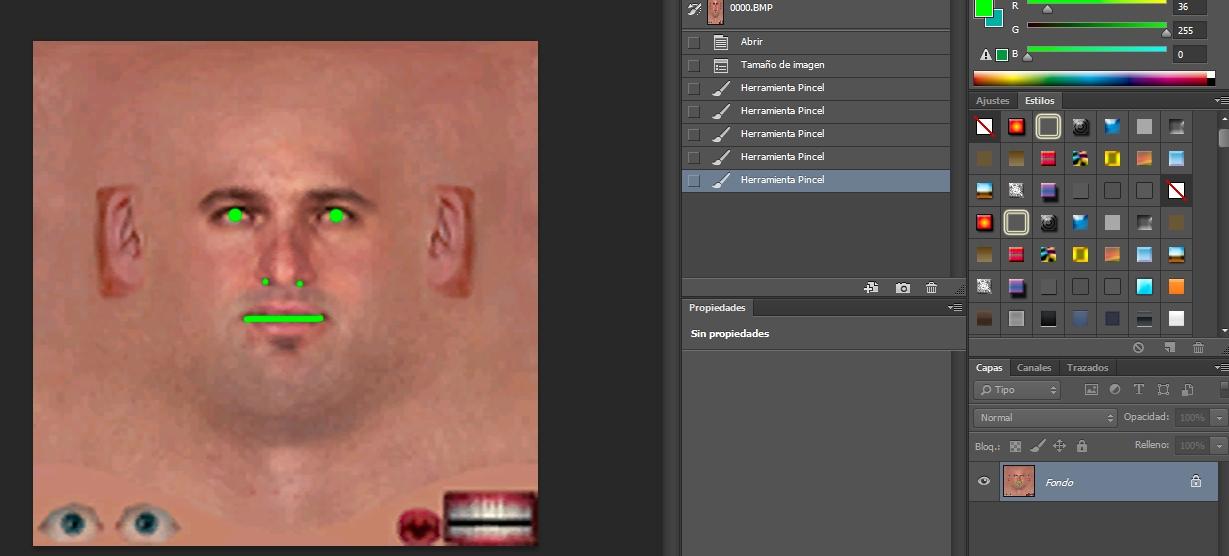Select the text layer filter icon
Image resolution: width=1229 pixels, height=556 pixels.
coord(1138,390)
